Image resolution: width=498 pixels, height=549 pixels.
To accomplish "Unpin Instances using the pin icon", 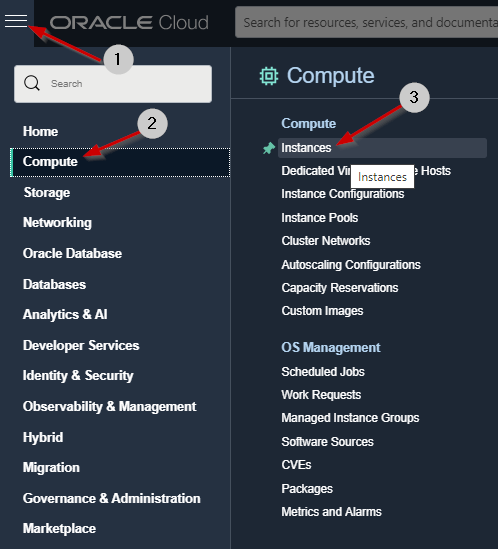I will tap(269, 148).
